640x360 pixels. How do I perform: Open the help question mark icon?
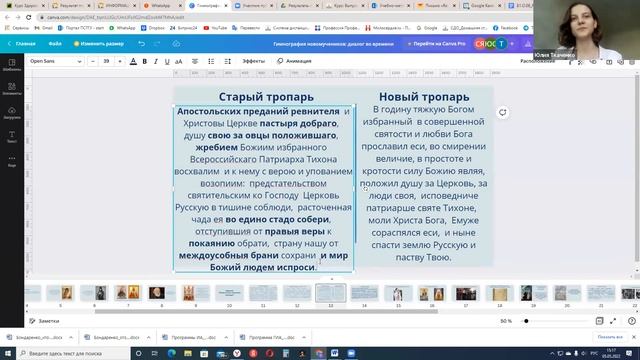pyautogui.click(x=632, y=321)
